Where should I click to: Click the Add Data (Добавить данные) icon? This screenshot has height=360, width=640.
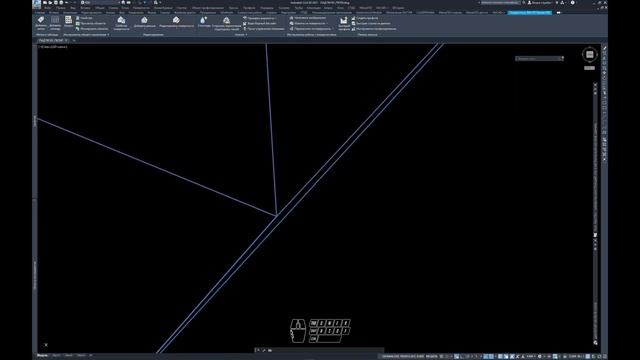point(144,22)
